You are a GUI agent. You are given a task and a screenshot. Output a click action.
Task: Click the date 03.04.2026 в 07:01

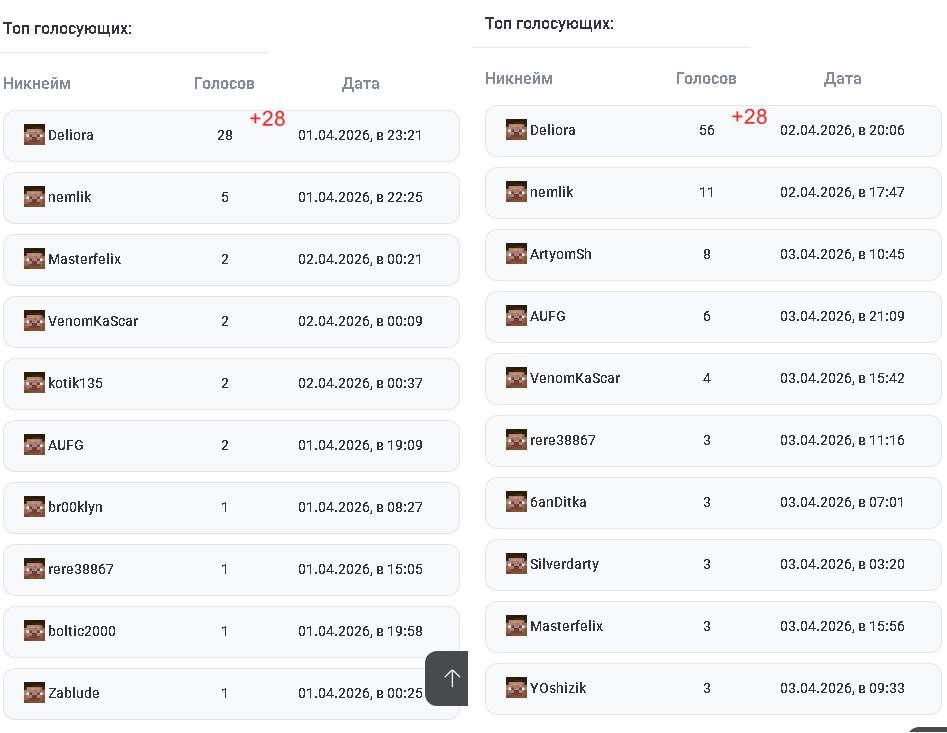point(842,502)
